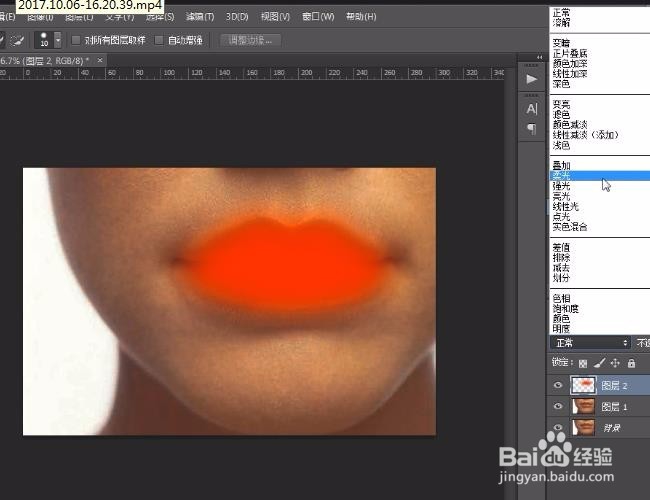Enable 自动增强 checkbox
650x500 pixels.
point(159,40)
